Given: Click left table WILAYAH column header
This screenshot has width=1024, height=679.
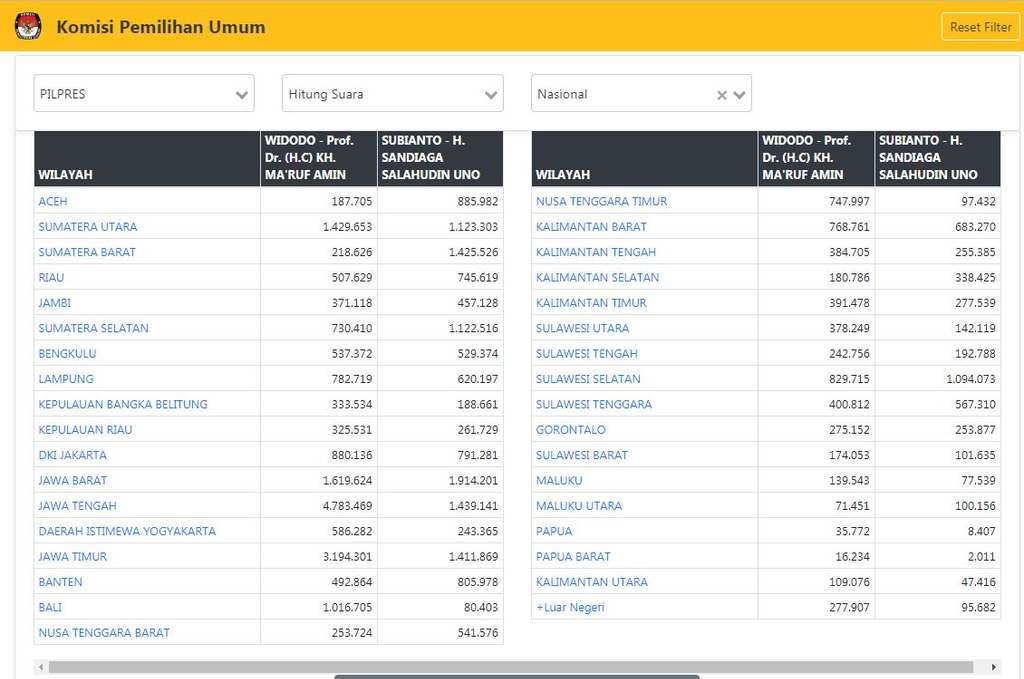Looking at the screenshot, I should (147, 159).
